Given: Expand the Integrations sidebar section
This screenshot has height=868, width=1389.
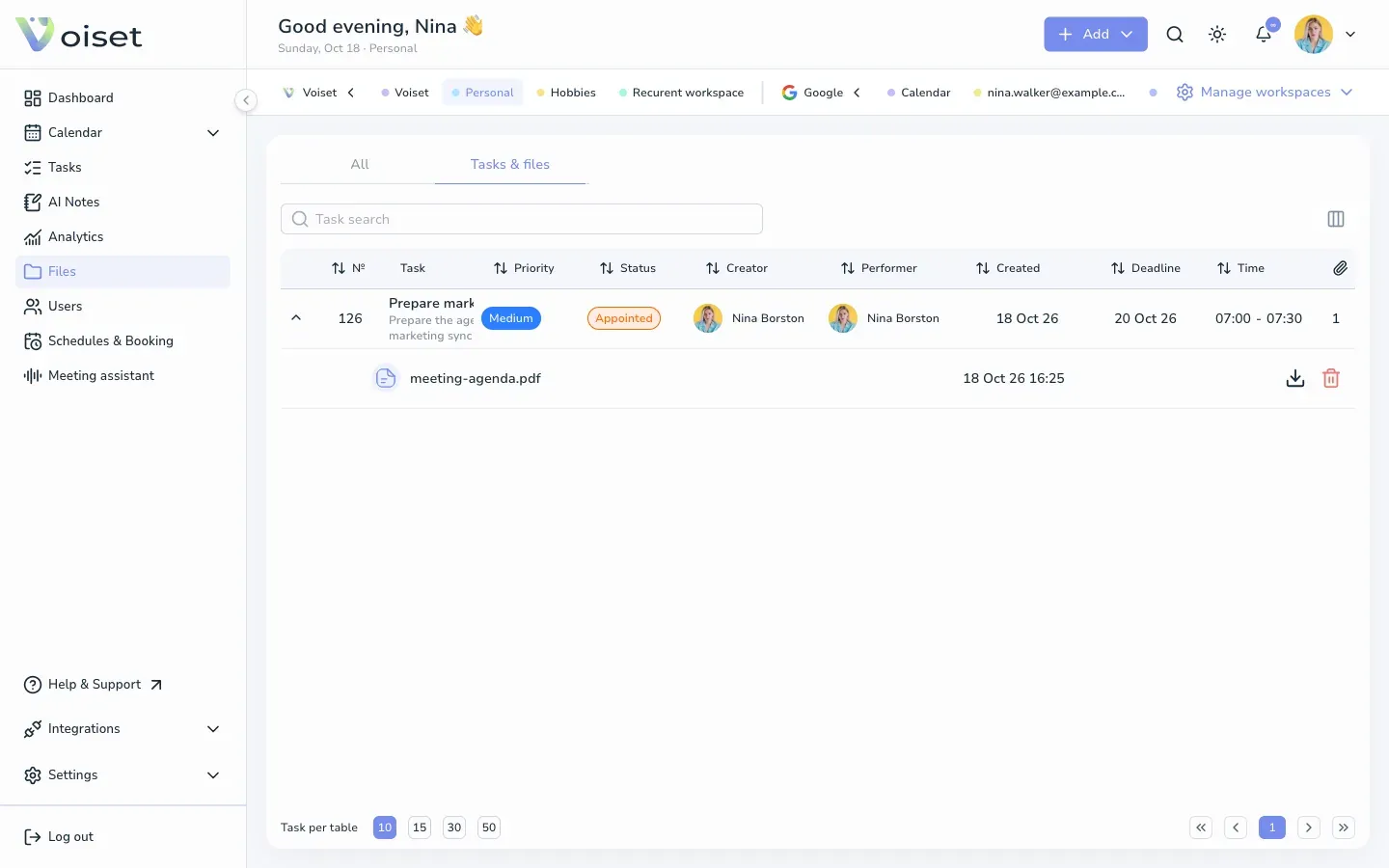Looking at the screenshot, I should 213,729.
